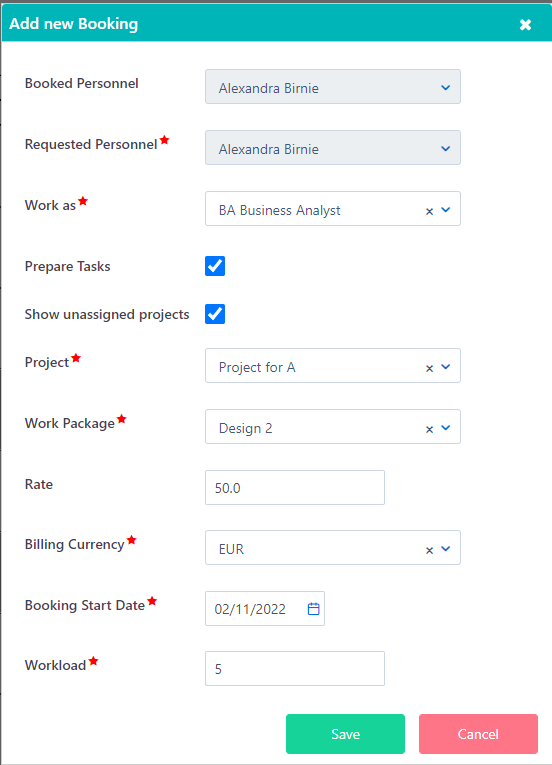Image resolution: width=552 pixels, height=765 pixels.
Task: Click the Rate input field
Action: coord(295,487)
